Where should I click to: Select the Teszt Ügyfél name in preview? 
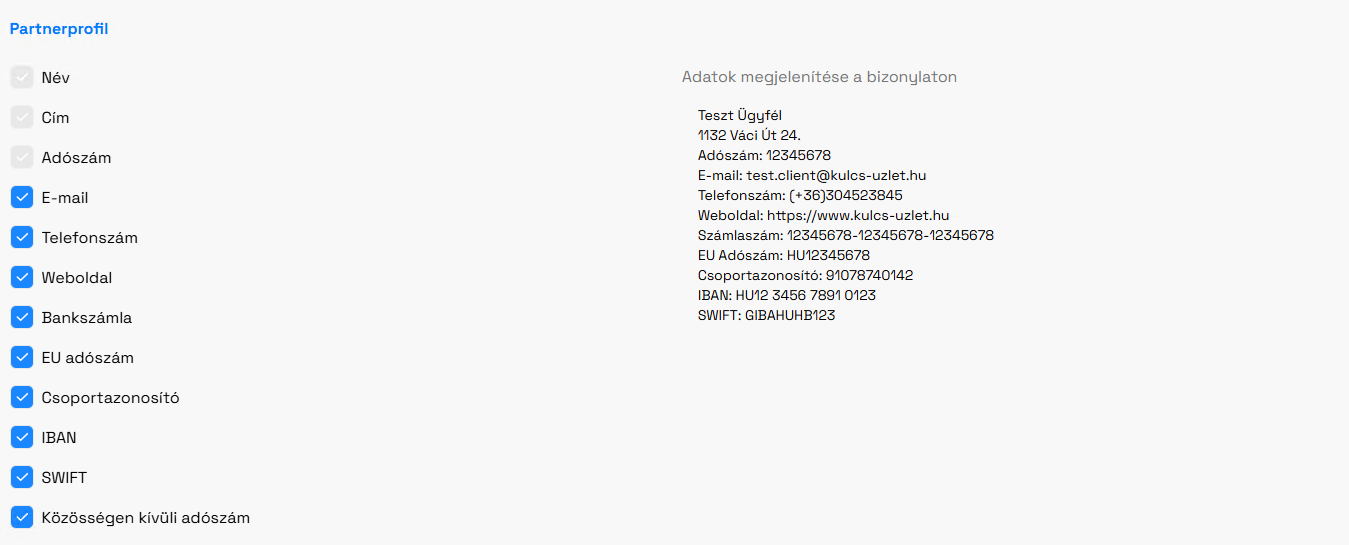coord(740,115)
